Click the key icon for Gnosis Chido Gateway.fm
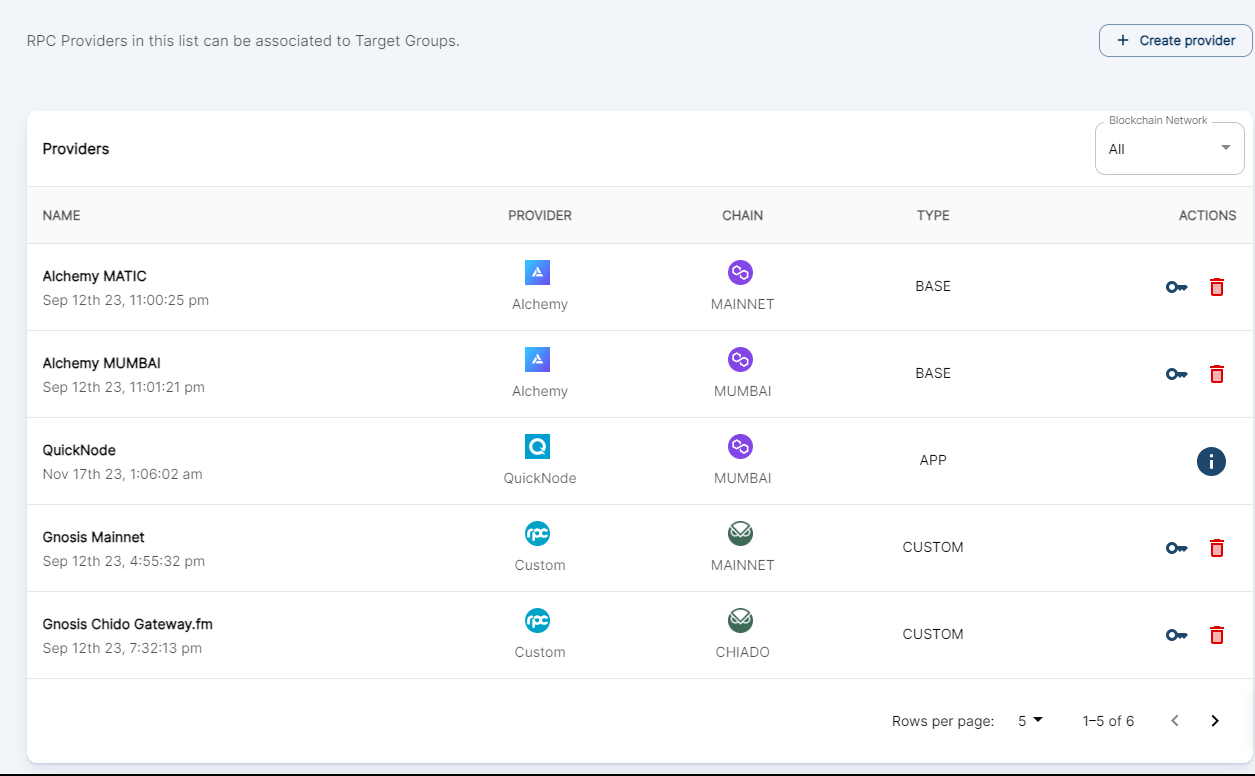The width and height of the screenshot is (1255, 776). tap(1176, 635)
